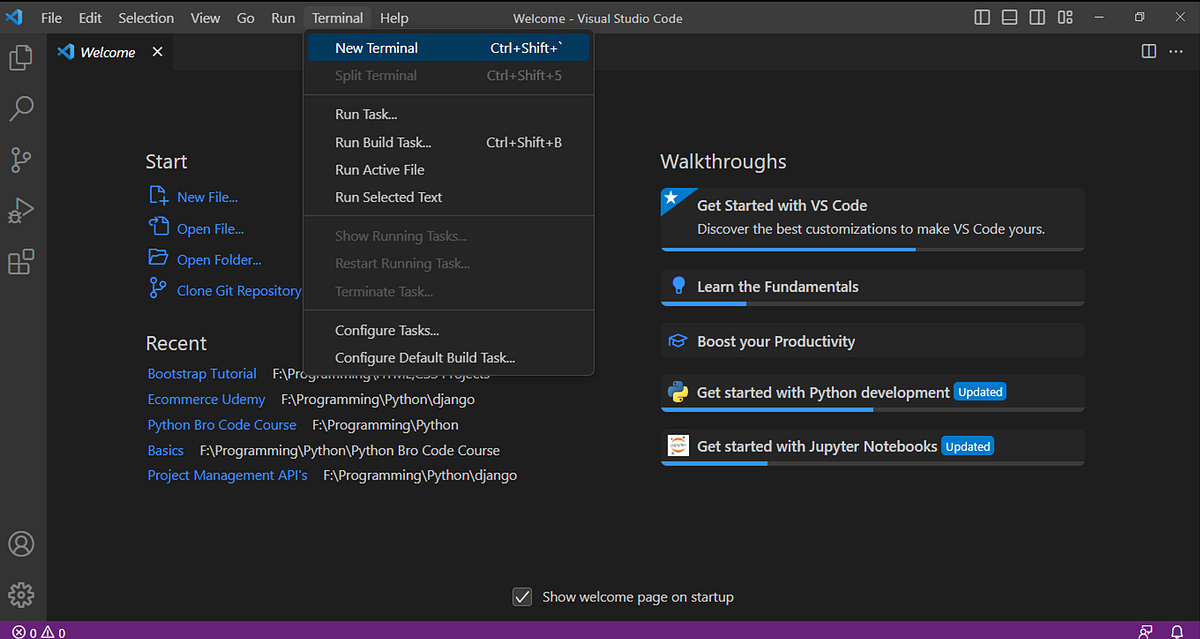Viewport: 1200px width, 639px height.
Task: Open editor More Actions ellipsis
Action: click(1176, 51)
